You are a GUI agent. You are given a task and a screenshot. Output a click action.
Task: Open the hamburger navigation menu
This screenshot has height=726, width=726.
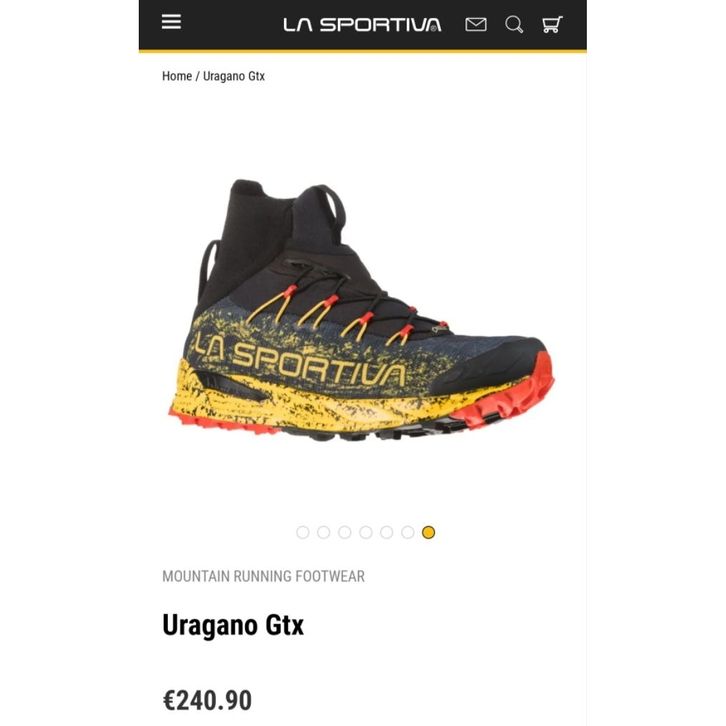[171, 22]
